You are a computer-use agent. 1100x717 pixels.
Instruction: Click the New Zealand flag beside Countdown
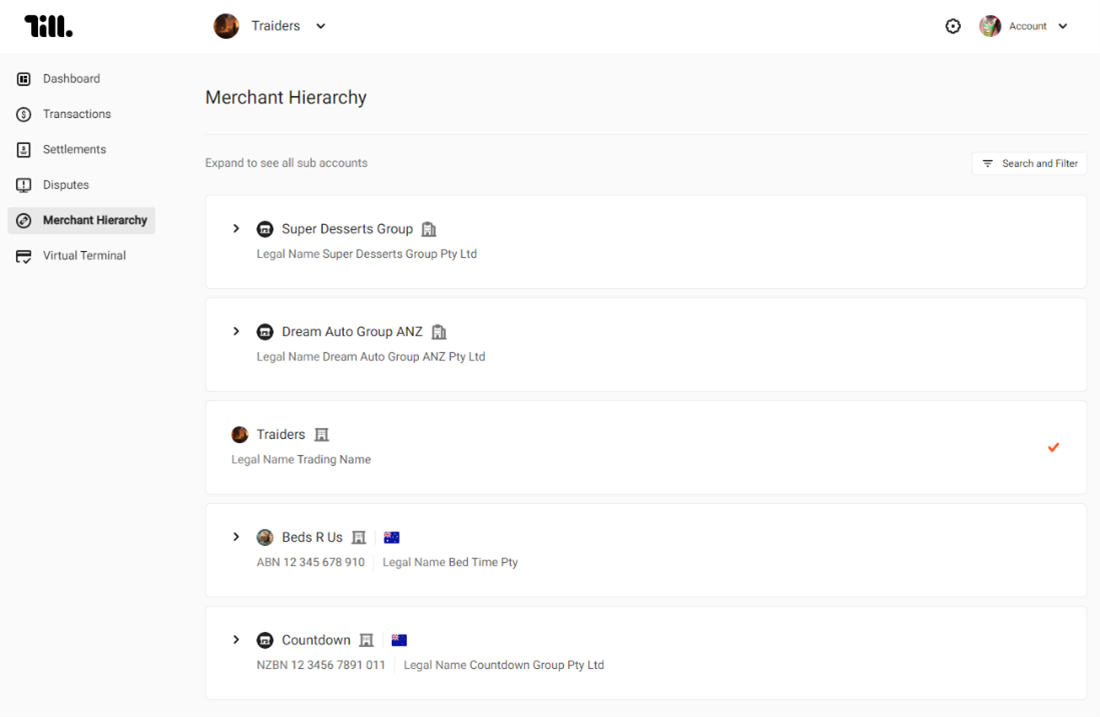coord(399,640)
